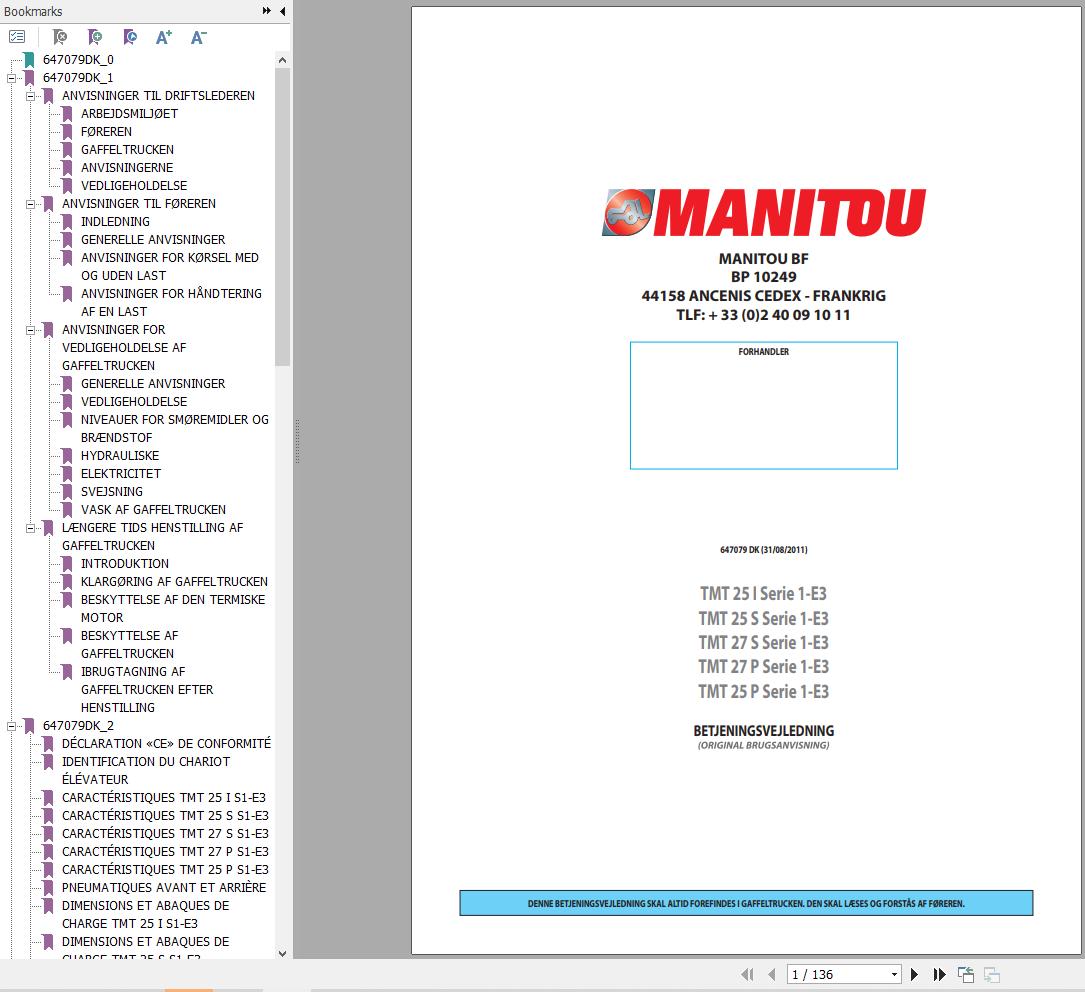Select the ARBEJDSMILJØET bookmark
The width and height of the screenshot is (1085, 992).
pos(129,113)
